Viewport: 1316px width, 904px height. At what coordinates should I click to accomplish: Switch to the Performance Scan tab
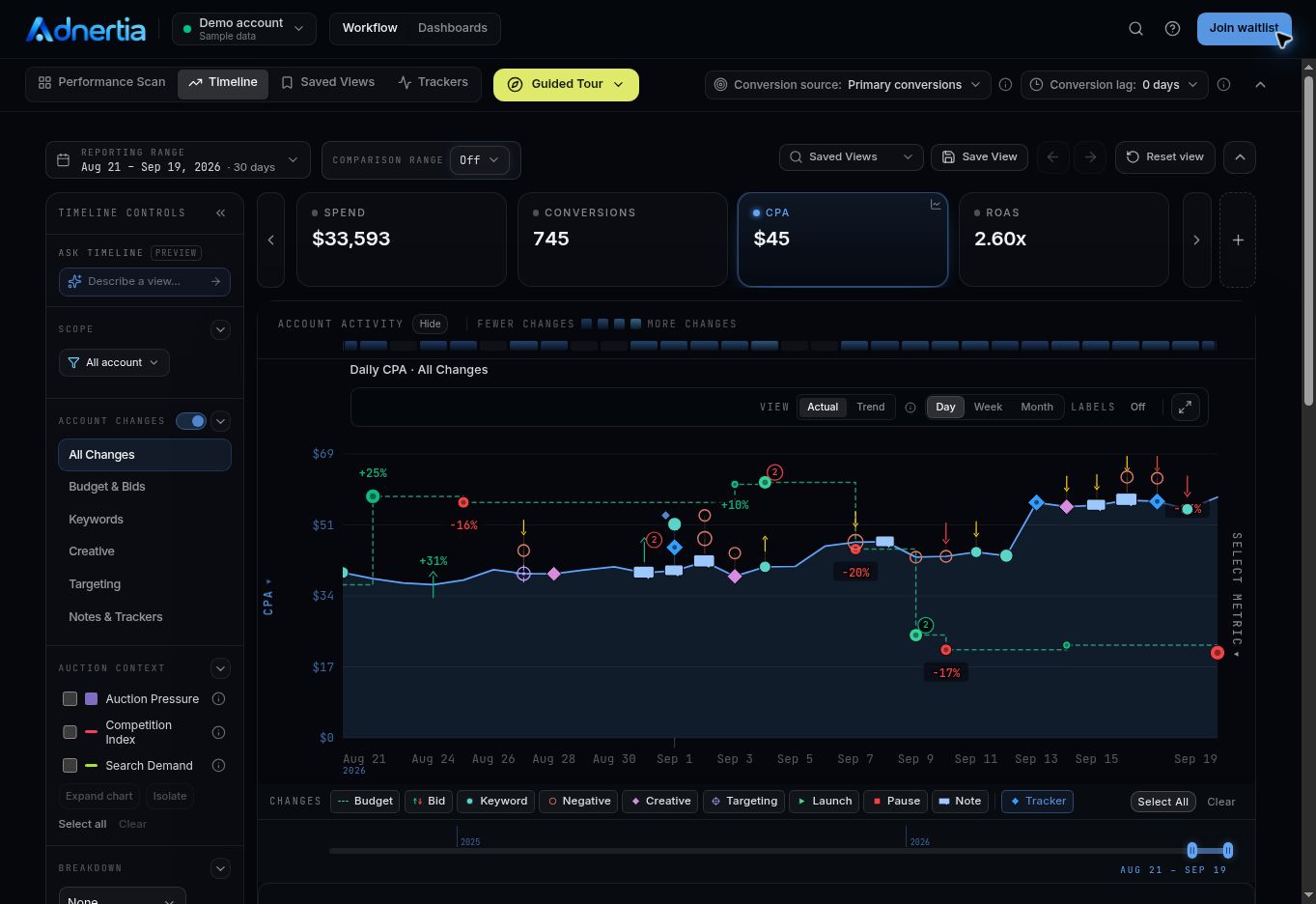click(101, 83)
